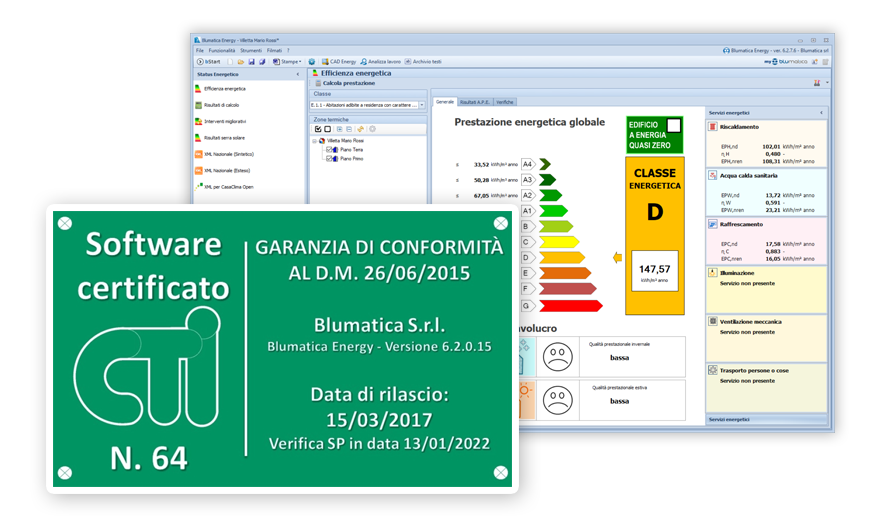Toggle the Piano Primo checkbox

point(329,159)
